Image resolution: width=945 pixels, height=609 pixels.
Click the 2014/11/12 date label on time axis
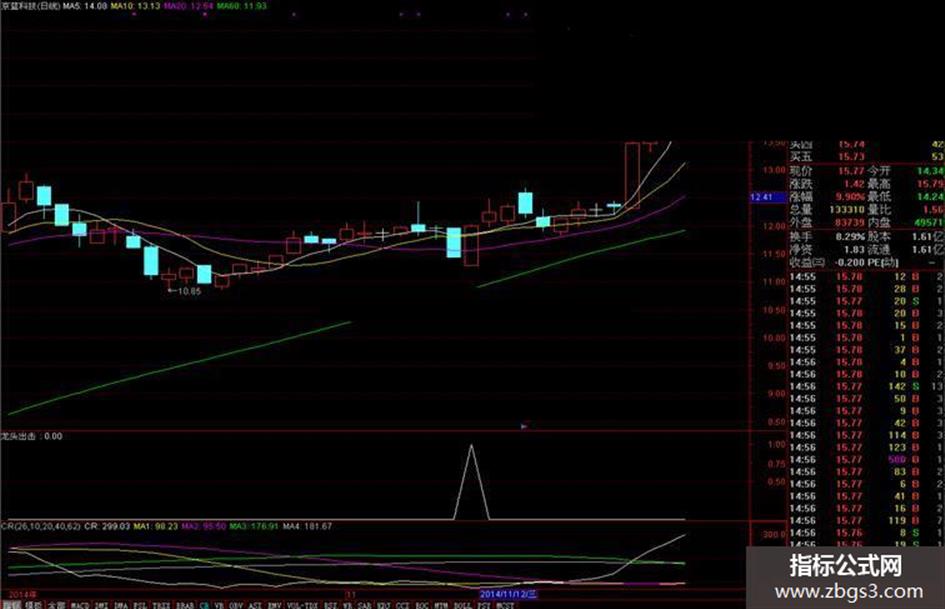(507, 594)
